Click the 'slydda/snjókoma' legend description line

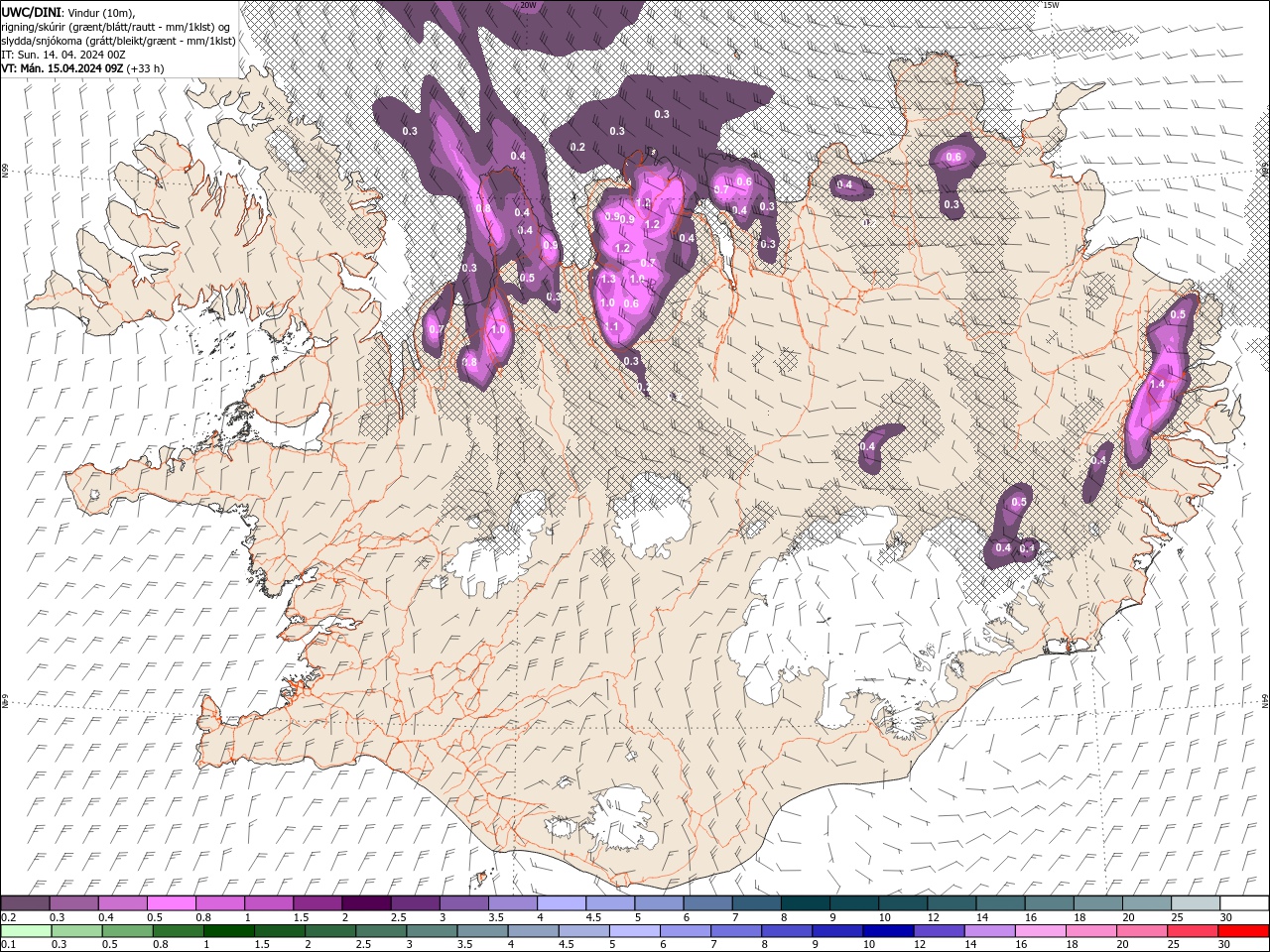click(118, 41)
